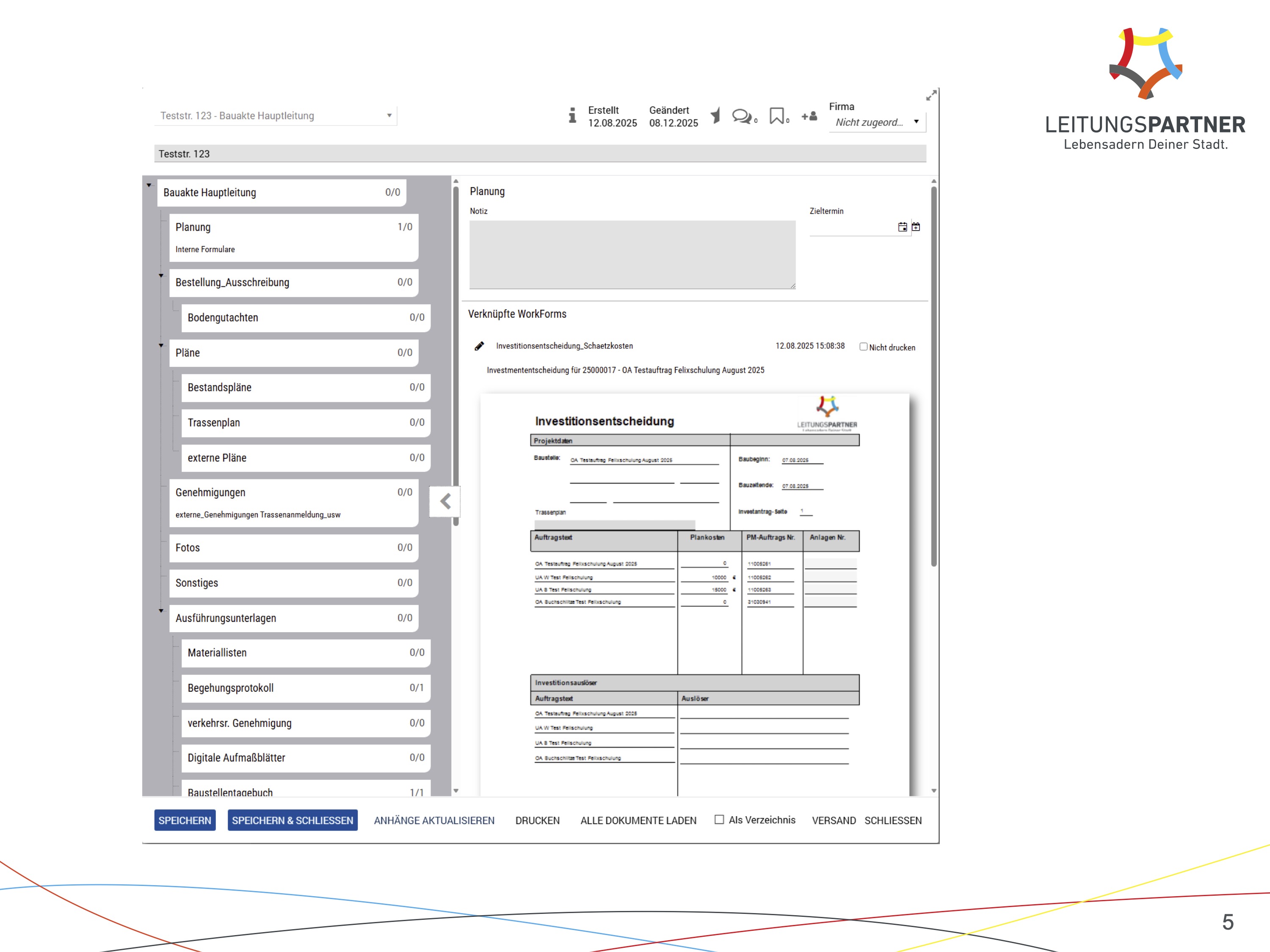This screenshot has width=1270, height=952.
Task: Toggle the Nicht drucken checkbox
Action: coord(863,347)
